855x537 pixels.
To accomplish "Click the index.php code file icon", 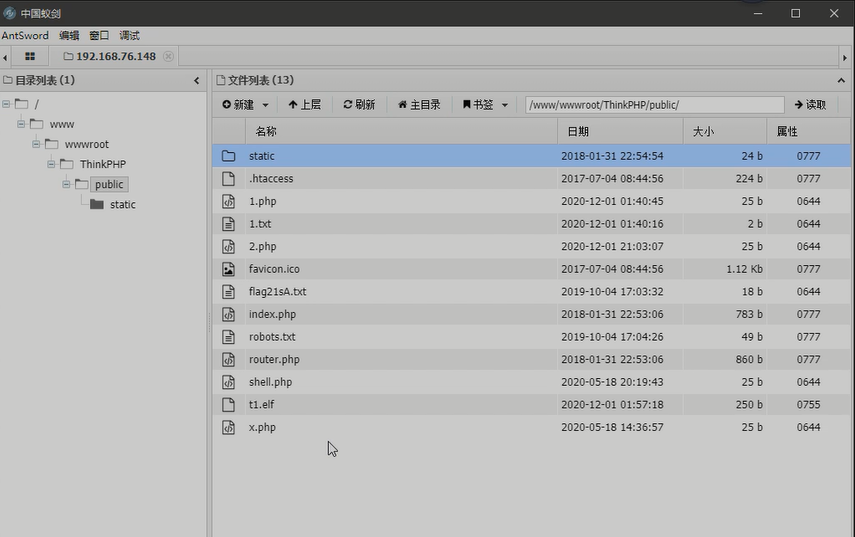I will [228, 314].
